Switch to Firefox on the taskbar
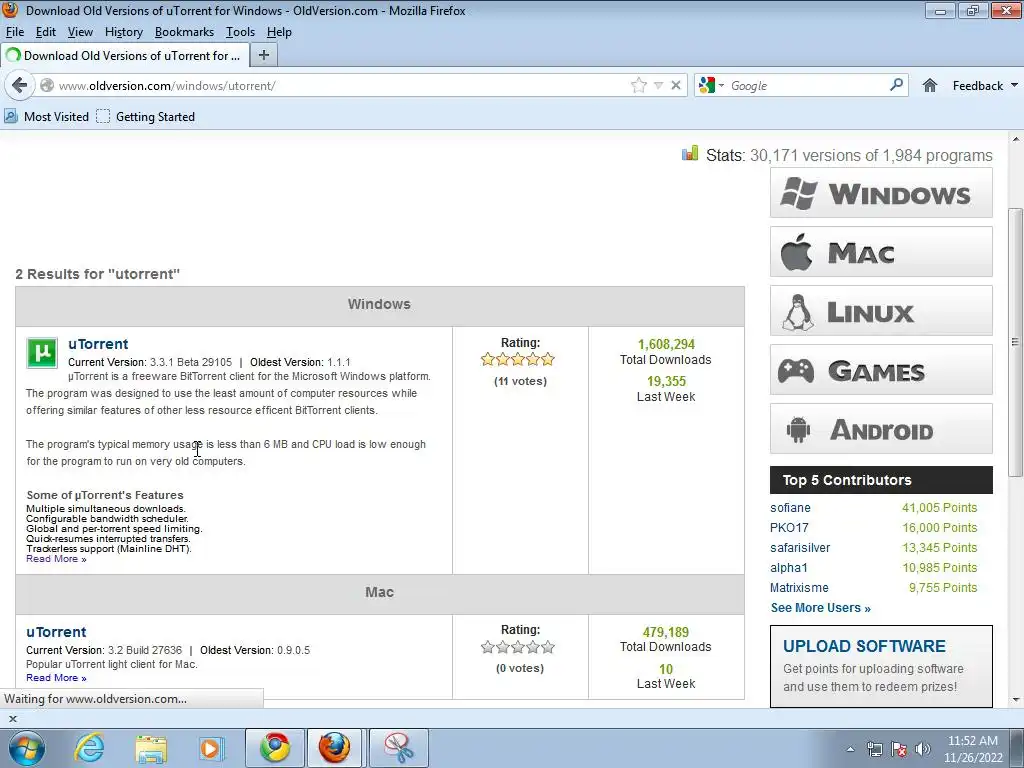Screen dimensions: 1024x768 (334, 748)
